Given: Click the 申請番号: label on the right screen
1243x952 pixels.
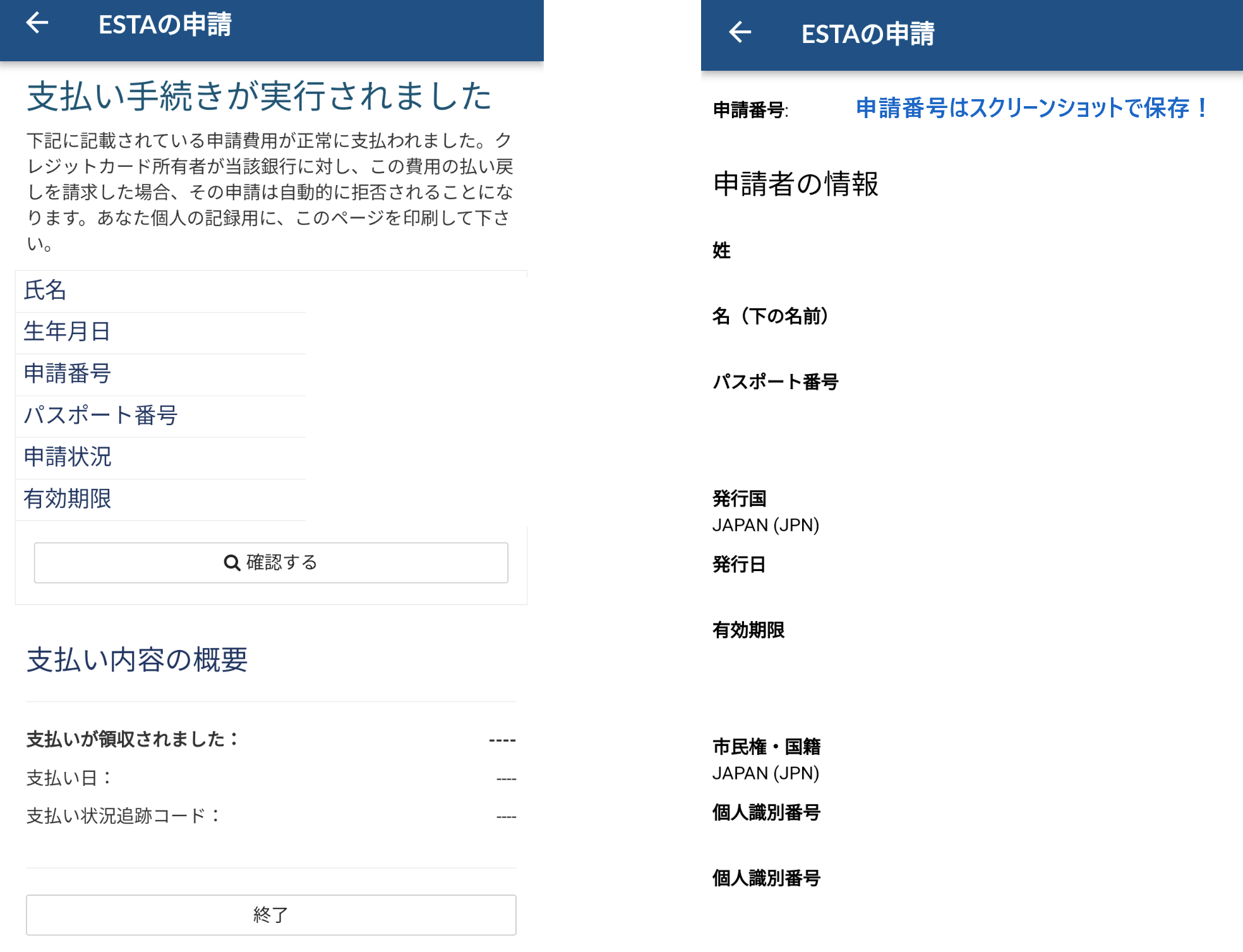Looking at the screenshot, I should pos(750,110).
